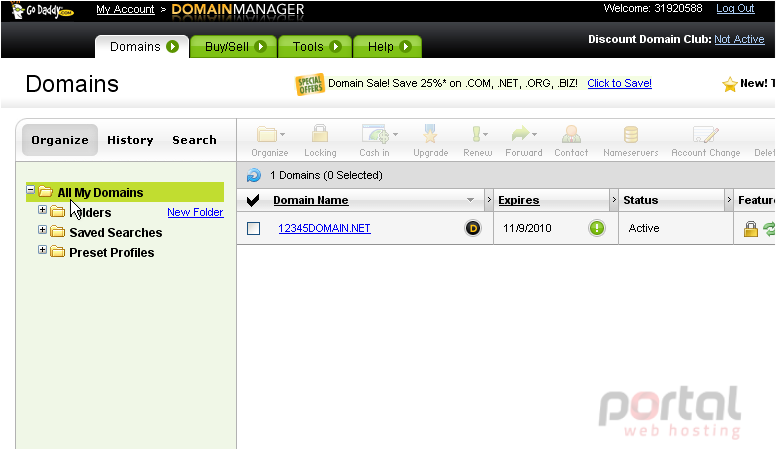Click the 11/9/2010 expiry date cell
This screenshot has height=450, width=776.
click(527, 228)
